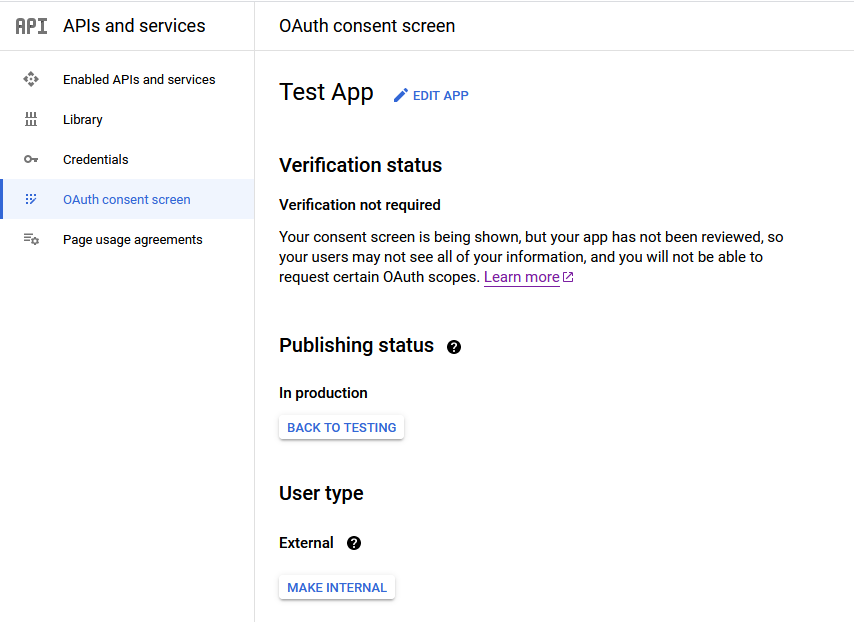Viewport: 854px width, 622px height.
Task: Select the Library icon in sidebar
Action: [31, 119]
